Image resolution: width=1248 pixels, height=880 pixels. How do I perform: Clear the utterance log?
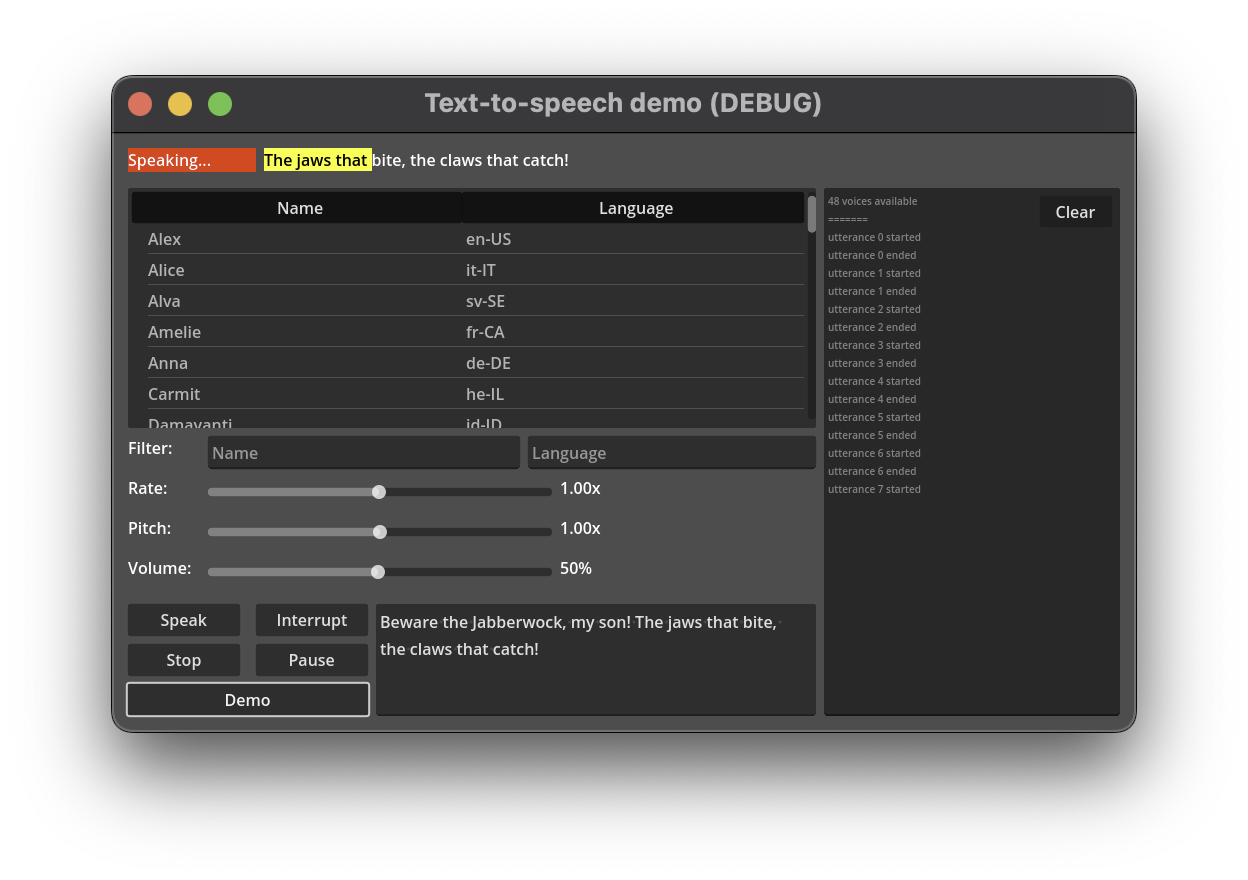1075,211
